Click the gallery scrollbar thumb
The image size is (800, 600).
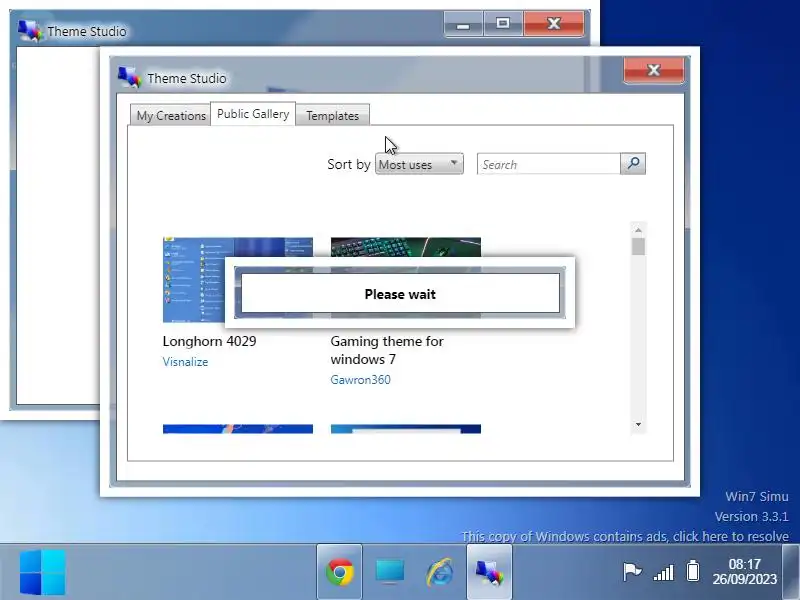click(638, 246)
